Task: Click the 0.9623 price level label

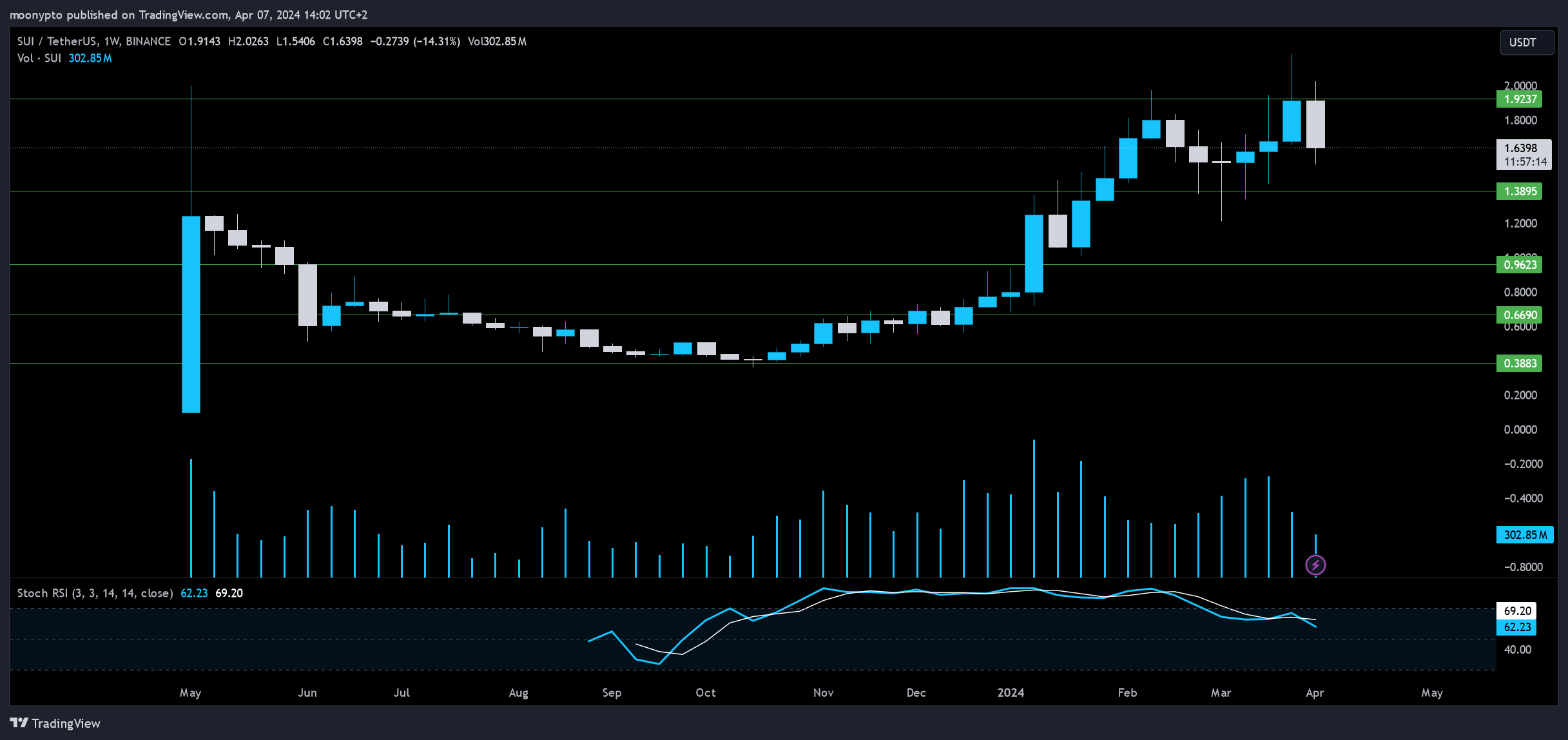Action: coord(1519,265)
